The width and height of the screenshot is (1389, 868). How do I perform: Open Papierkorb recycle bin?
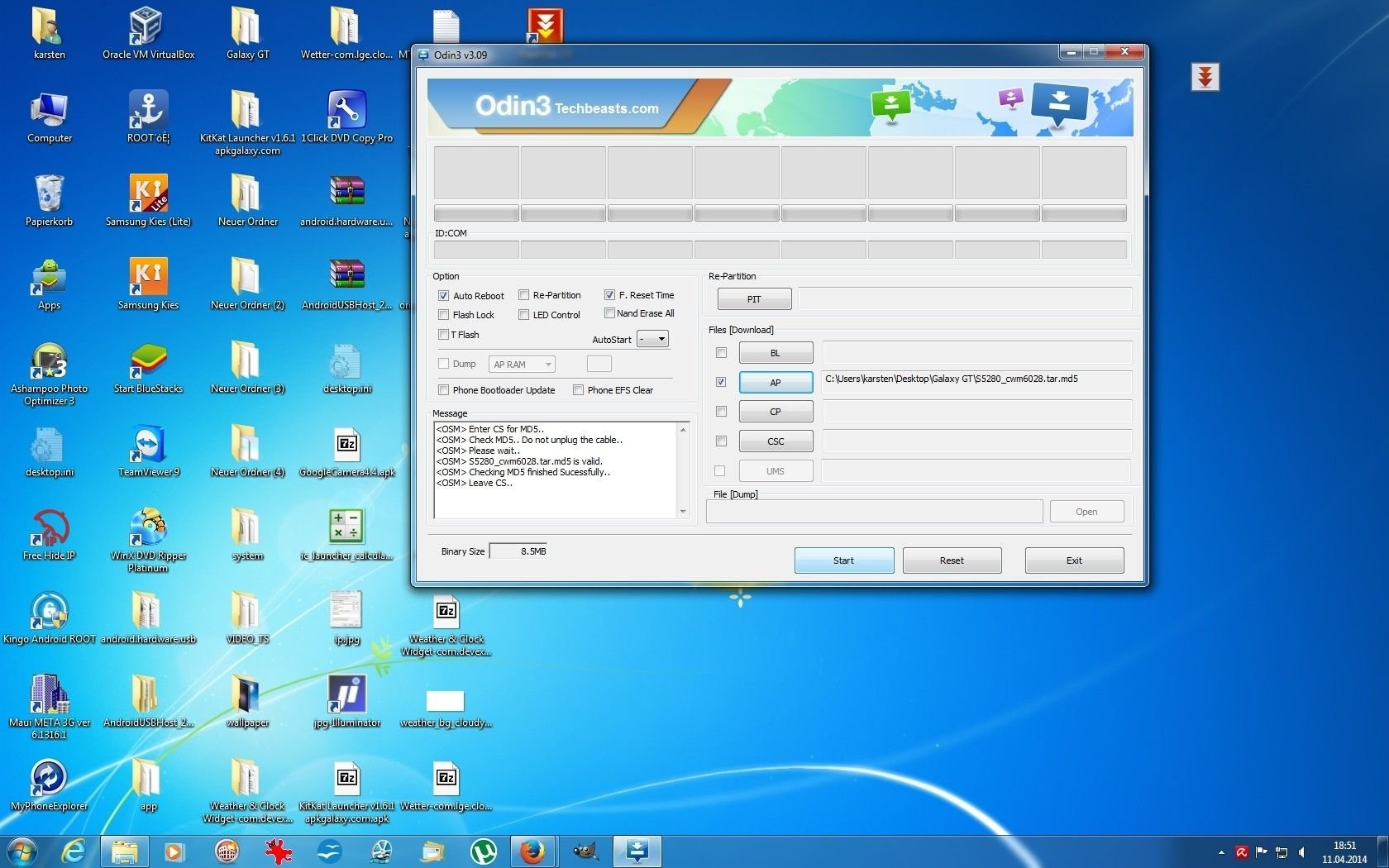pyautogui.click(x=49, y=200)
